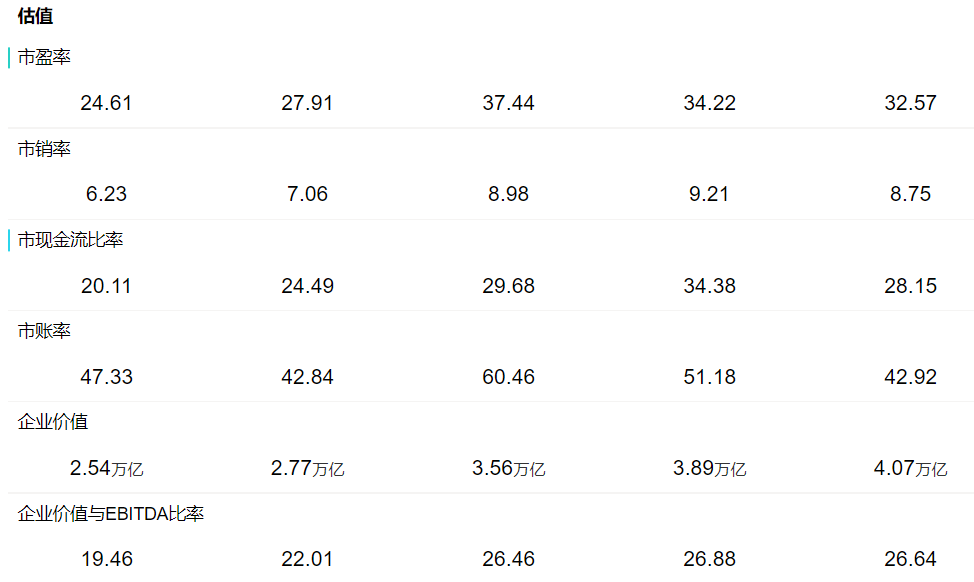
Task: Select the 市盈率 row label
Action: point(44,58)
